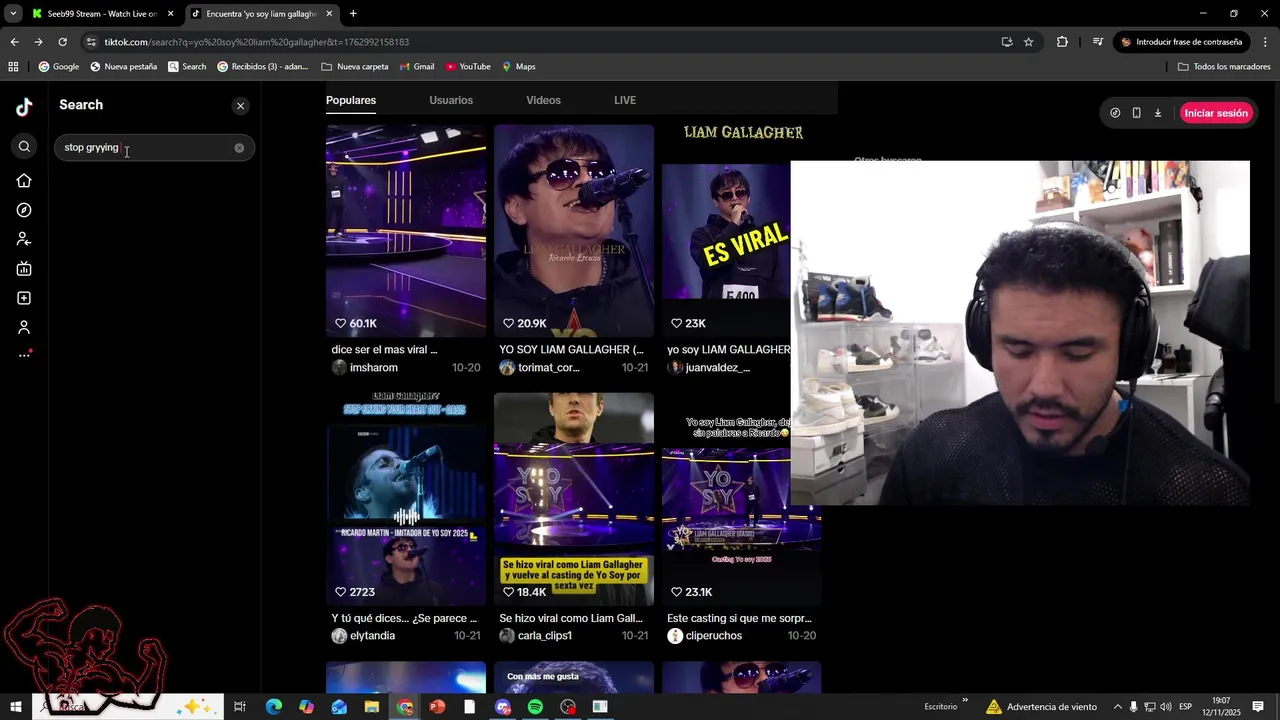The height and width of the screenshot is (720, 1280).
Task: Open user juanvaldez_... profile
Action: pos(718,368)
